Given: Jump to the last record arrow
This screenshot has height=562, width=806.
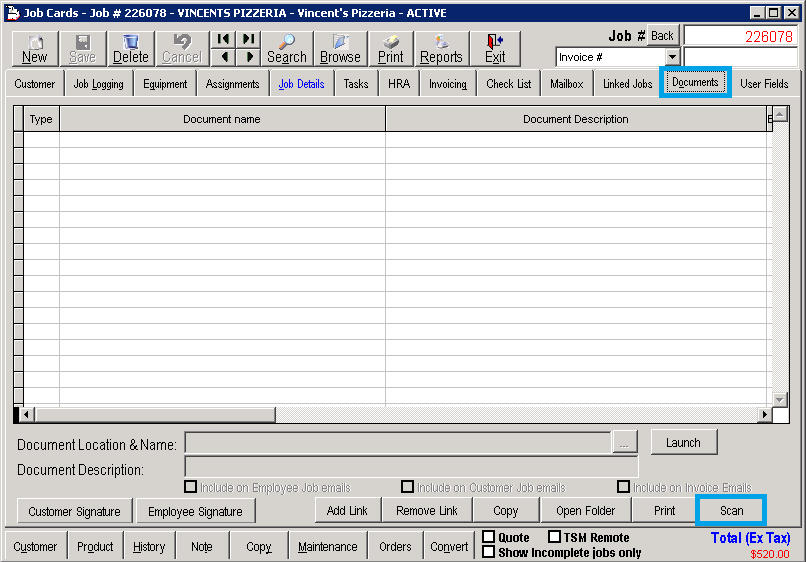Looking at the screenshot, I should [248, 39].
